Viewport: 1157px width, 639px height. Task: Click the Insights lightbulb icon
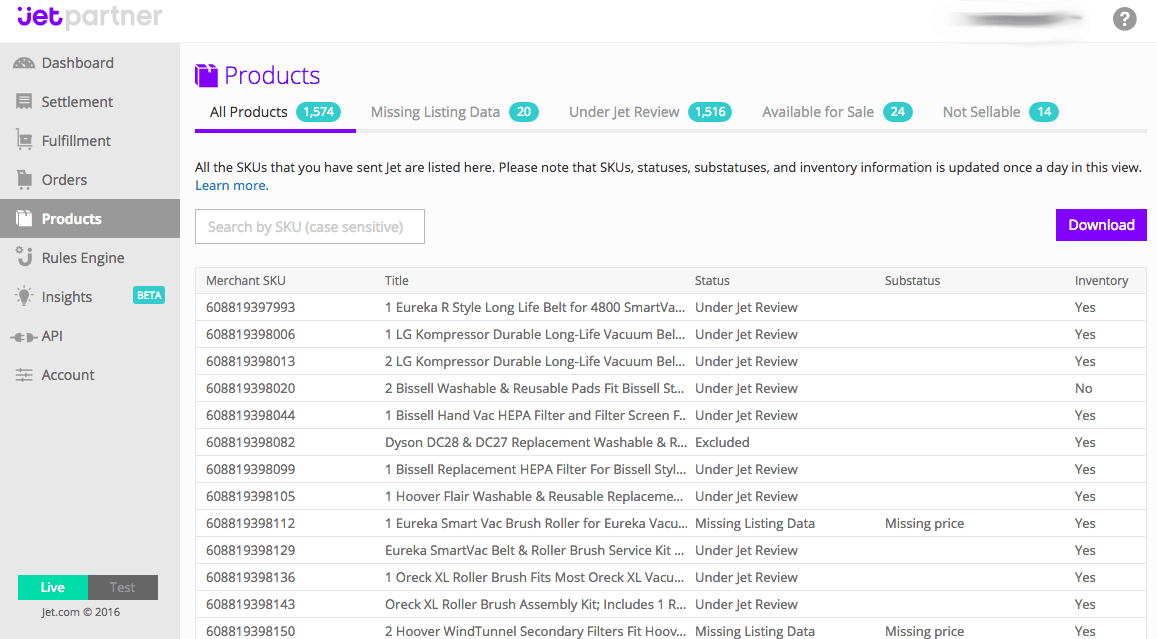point(24,296)
